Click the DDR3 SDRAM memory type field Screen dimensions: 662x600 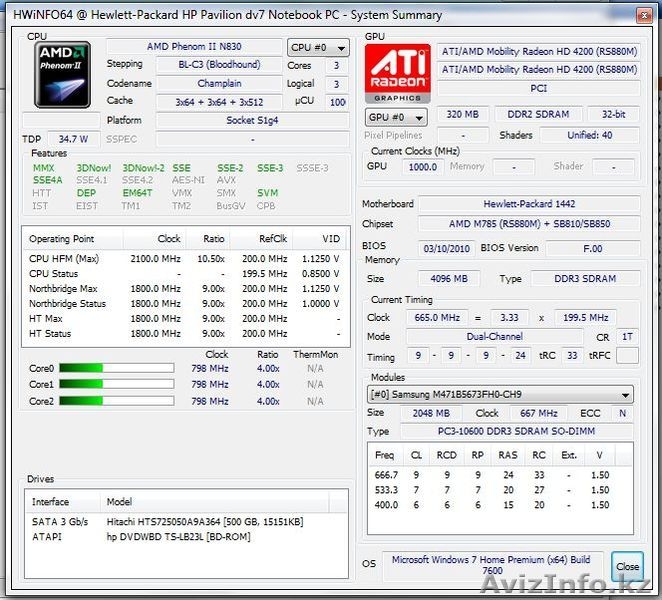point(585,279)
